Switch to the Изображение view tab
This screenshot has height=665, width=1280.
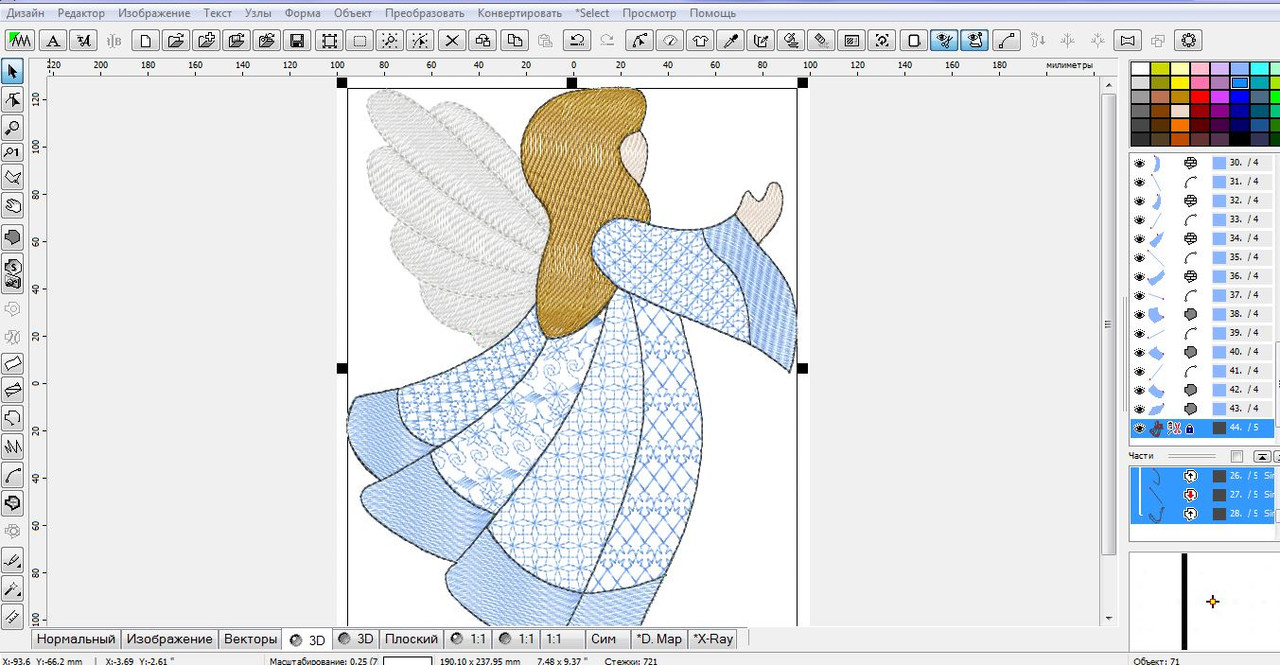tap(169, 639)
